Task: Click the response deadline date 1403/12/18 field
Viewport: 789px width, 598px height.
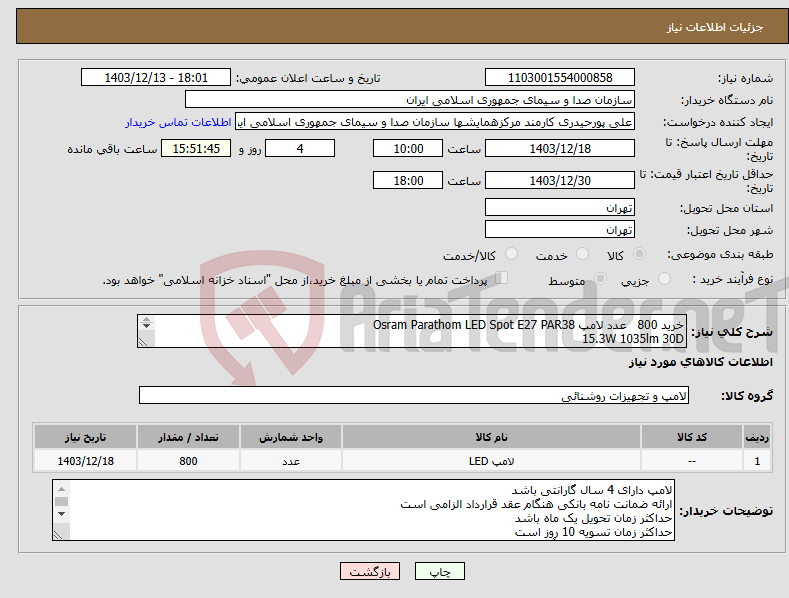Action: (x=560, y=148)
